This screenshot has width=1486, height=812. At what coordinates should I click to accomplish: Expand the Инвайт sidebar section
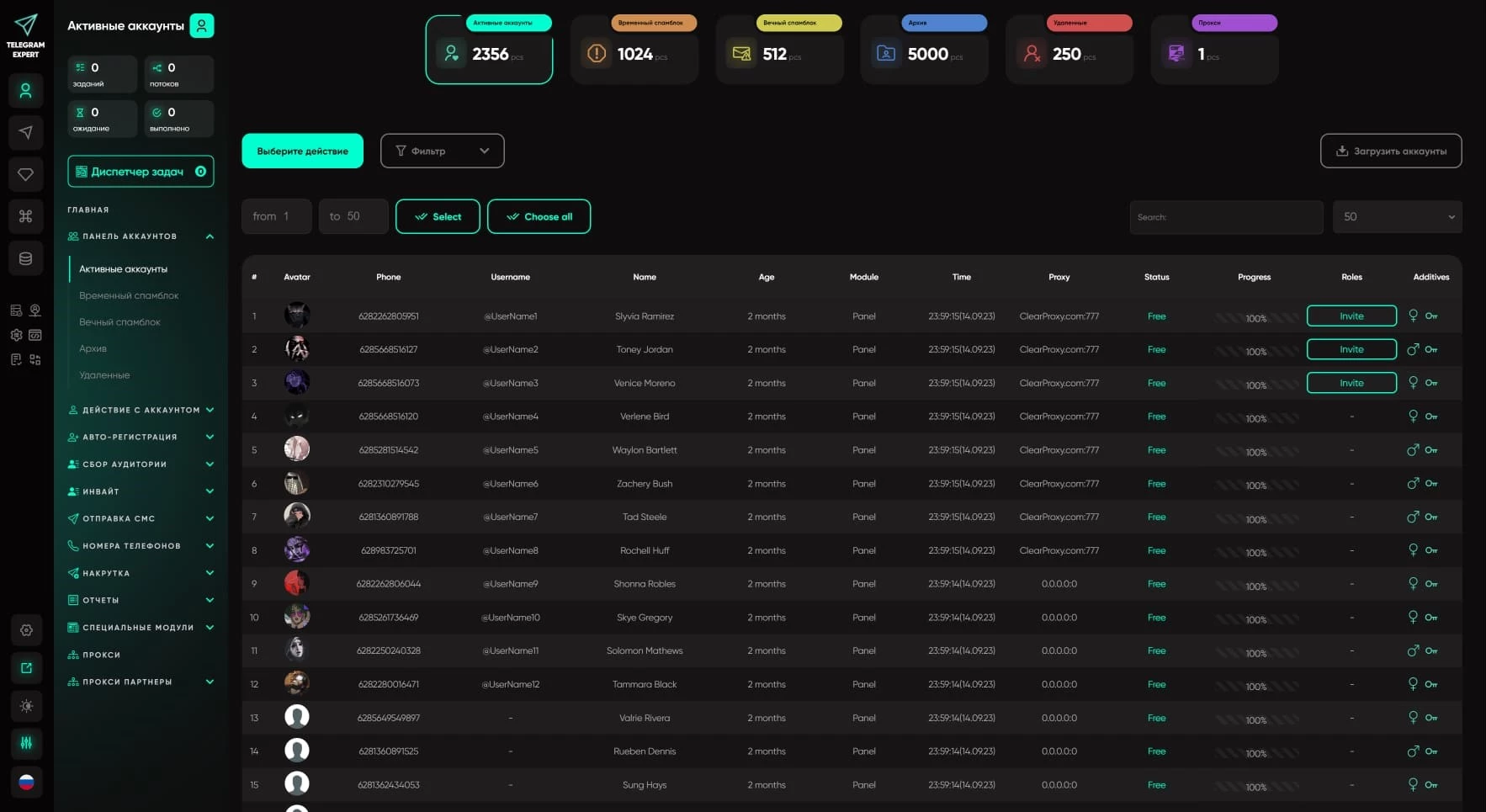(x=141, y=491)
